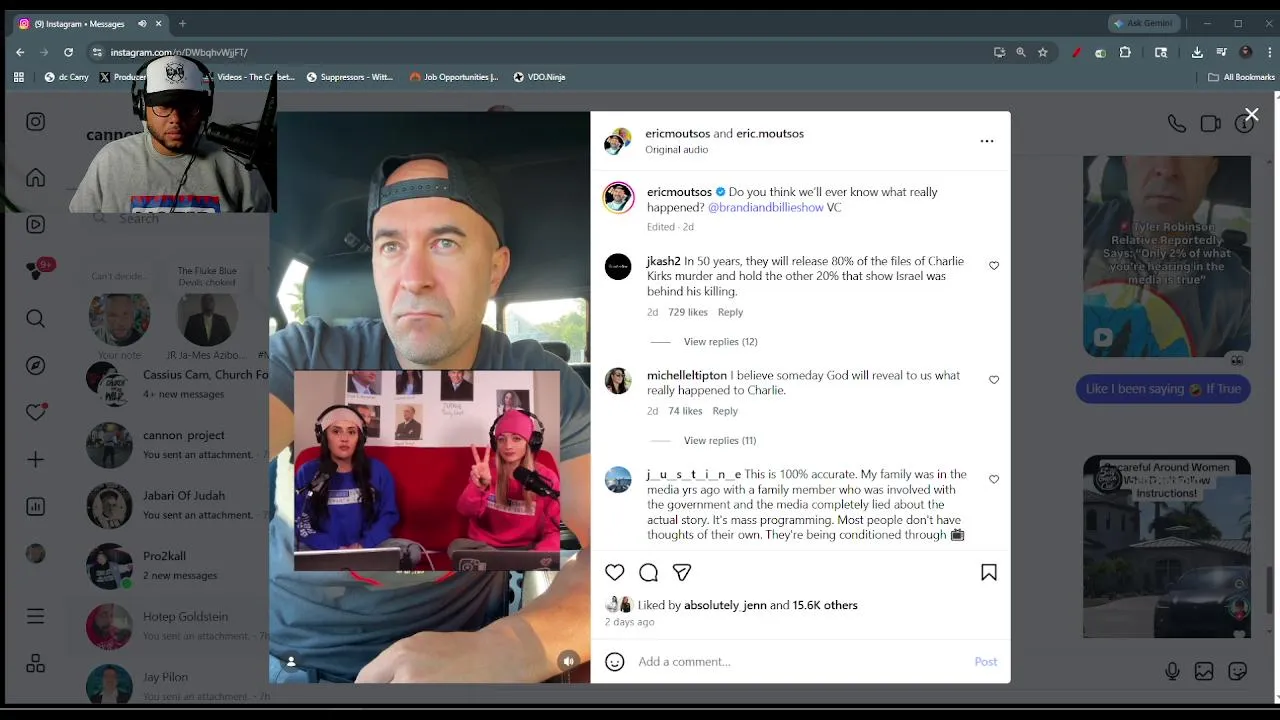Open the careful Around Women reel thumbnail

tap(1167, 546)
